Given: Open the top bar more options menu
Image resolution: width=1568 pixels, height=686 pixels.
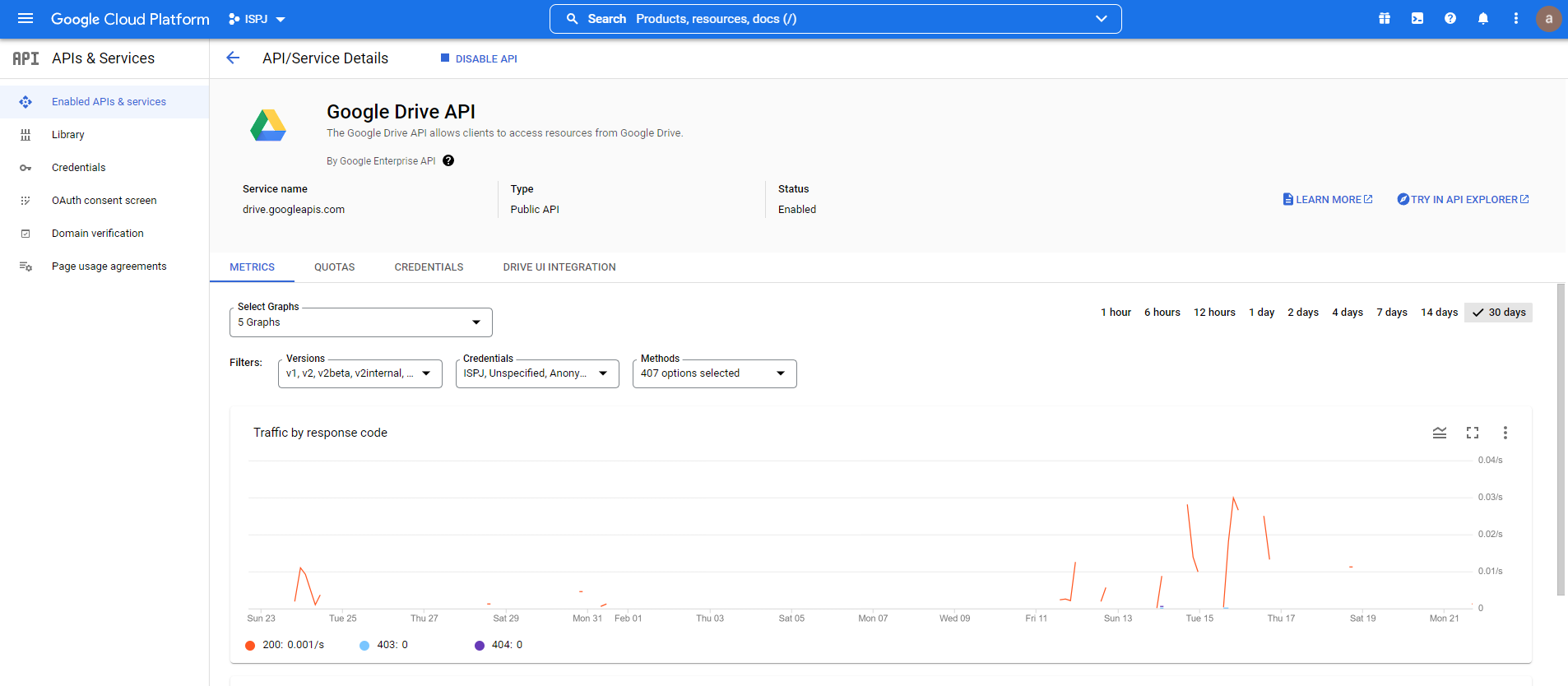Looking at the screenshot, I should 1516,18.
